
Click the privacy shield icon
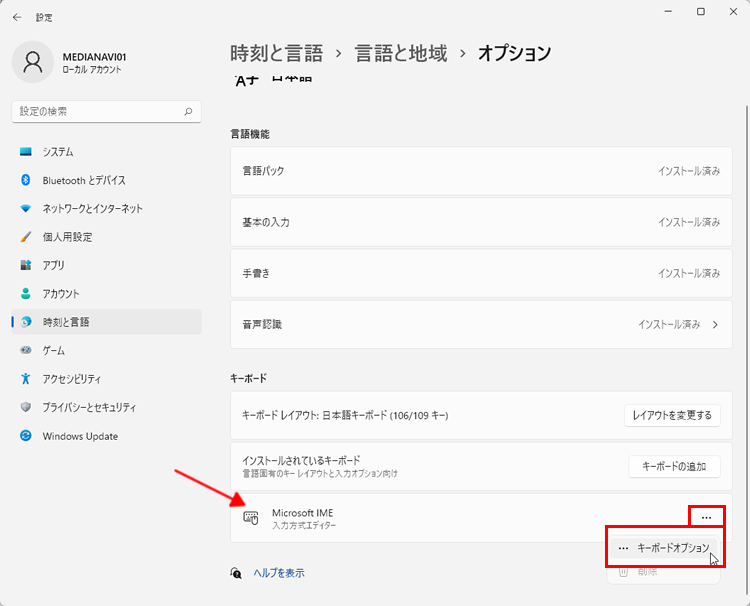pyautogui.click(x=26, y=407)
